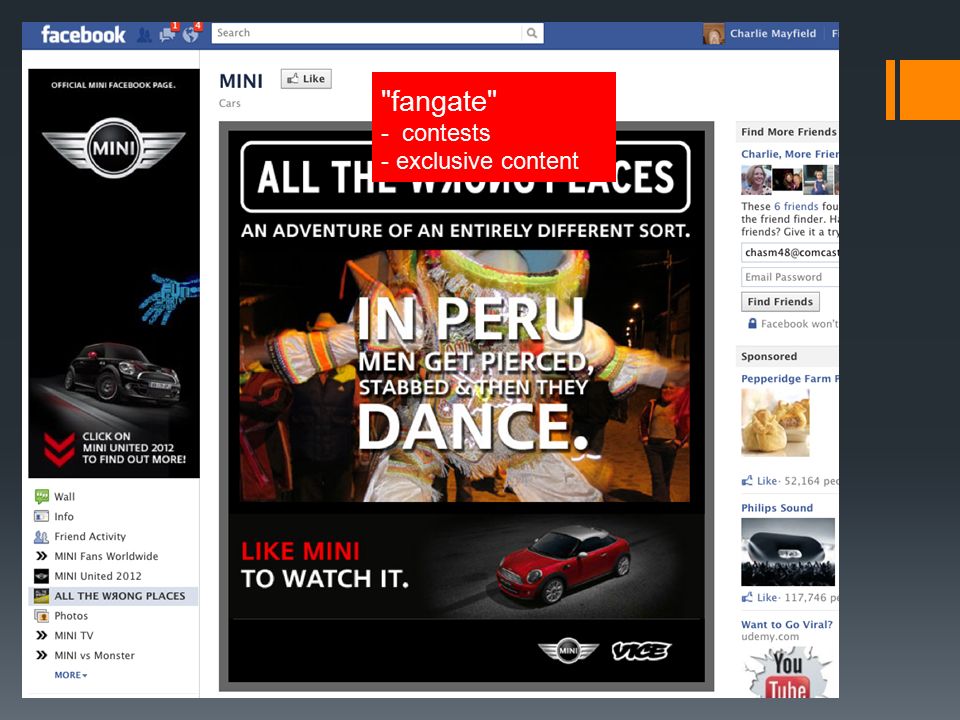Open the Wall tab
Viewport: 960px width, 720px height.
tap(64, 497)
